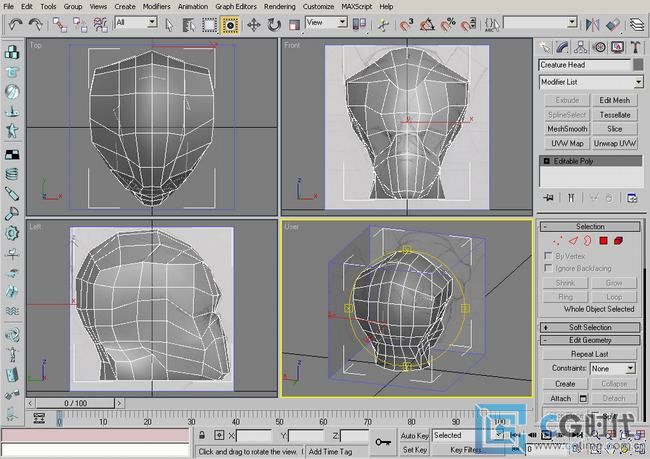The width and height of the screenshot is (650, 459).
Task: Apply the UVW Map modifier button
Action: 567,143
